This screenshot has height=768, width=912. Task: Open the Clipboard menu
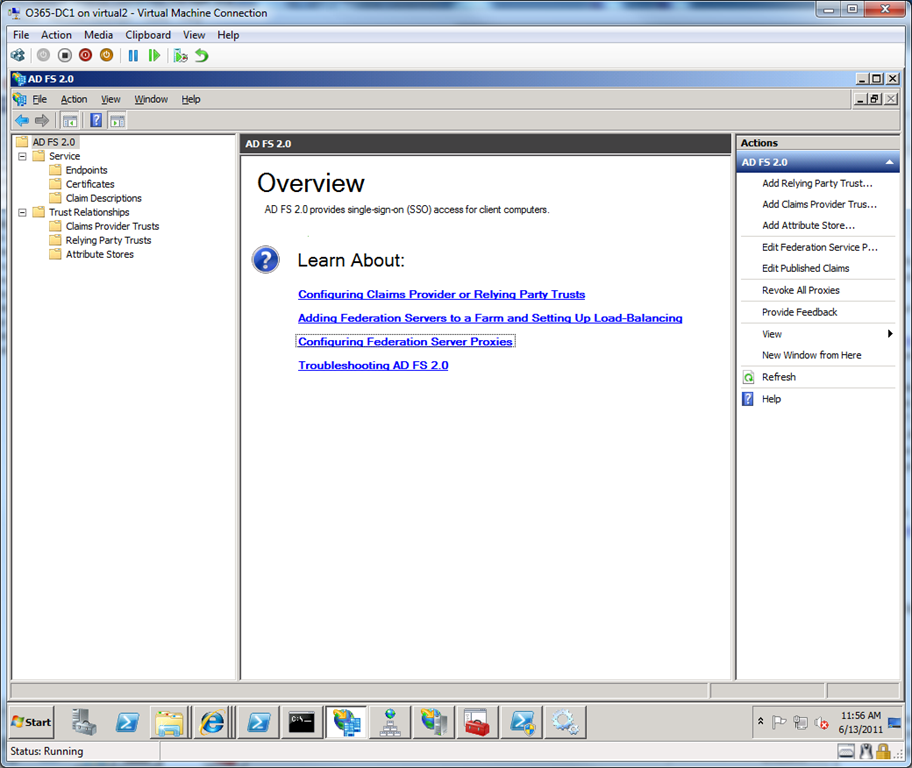pyautogui.click(x=148, y=35)
